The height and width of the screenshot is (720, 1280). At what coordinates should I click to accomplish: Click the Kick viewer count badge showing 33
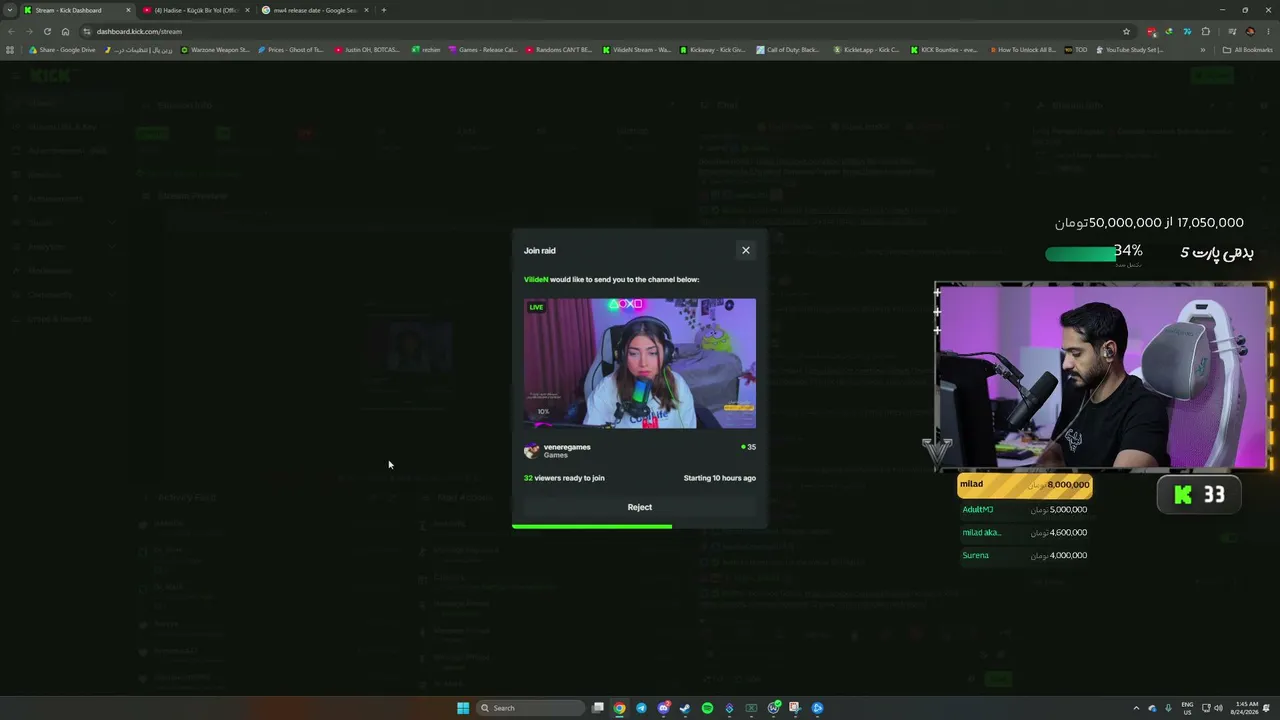1199,494
